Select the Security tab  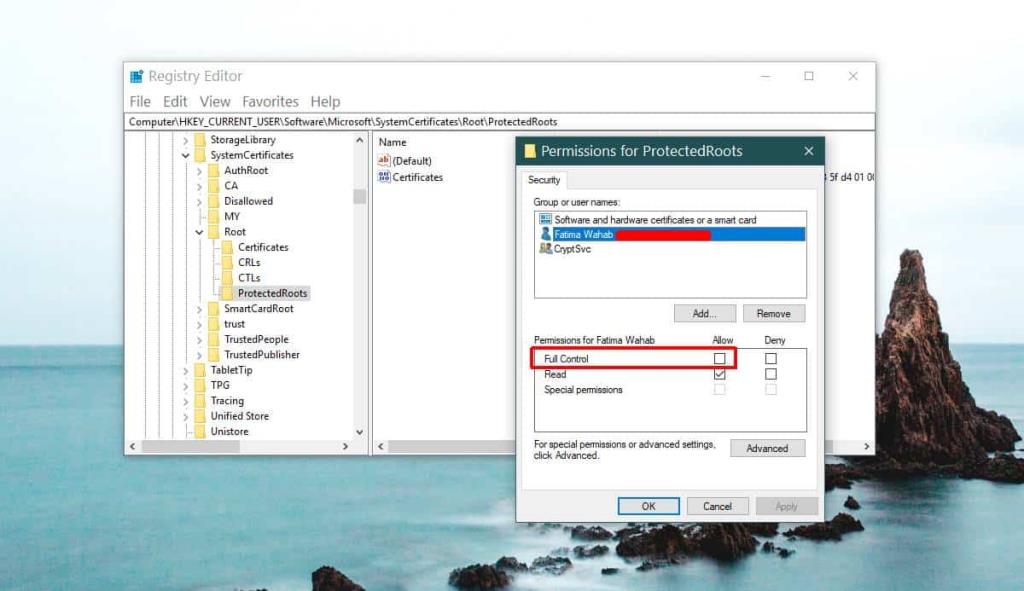click(x=545, y=180)
